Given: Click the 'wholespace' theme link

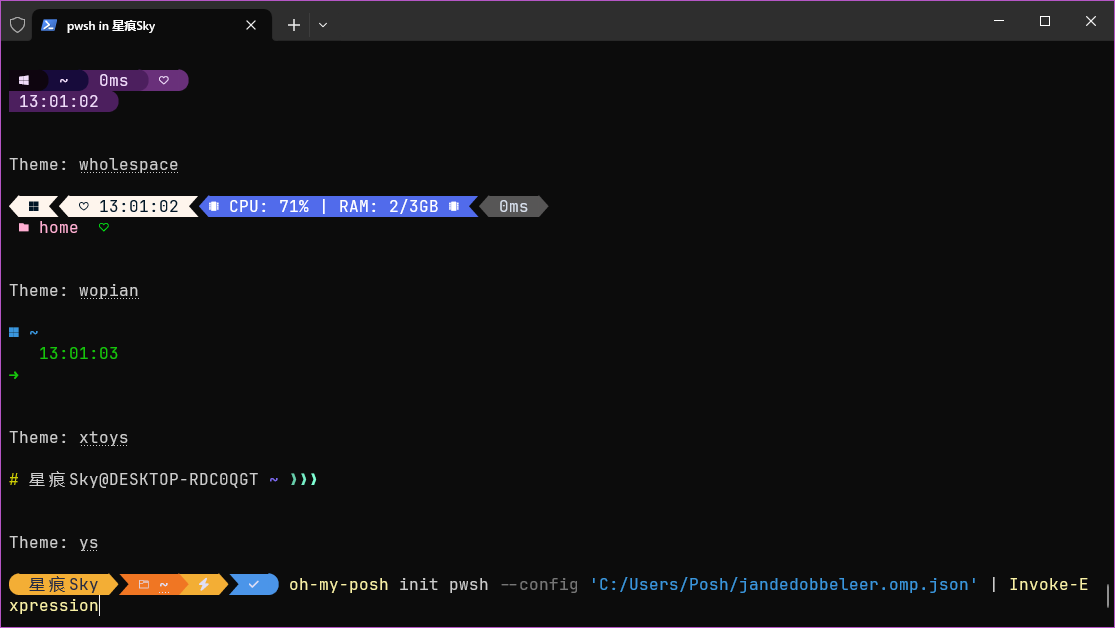Looking at the screenshot, I should pyautogui.click(x=129, y=165).
